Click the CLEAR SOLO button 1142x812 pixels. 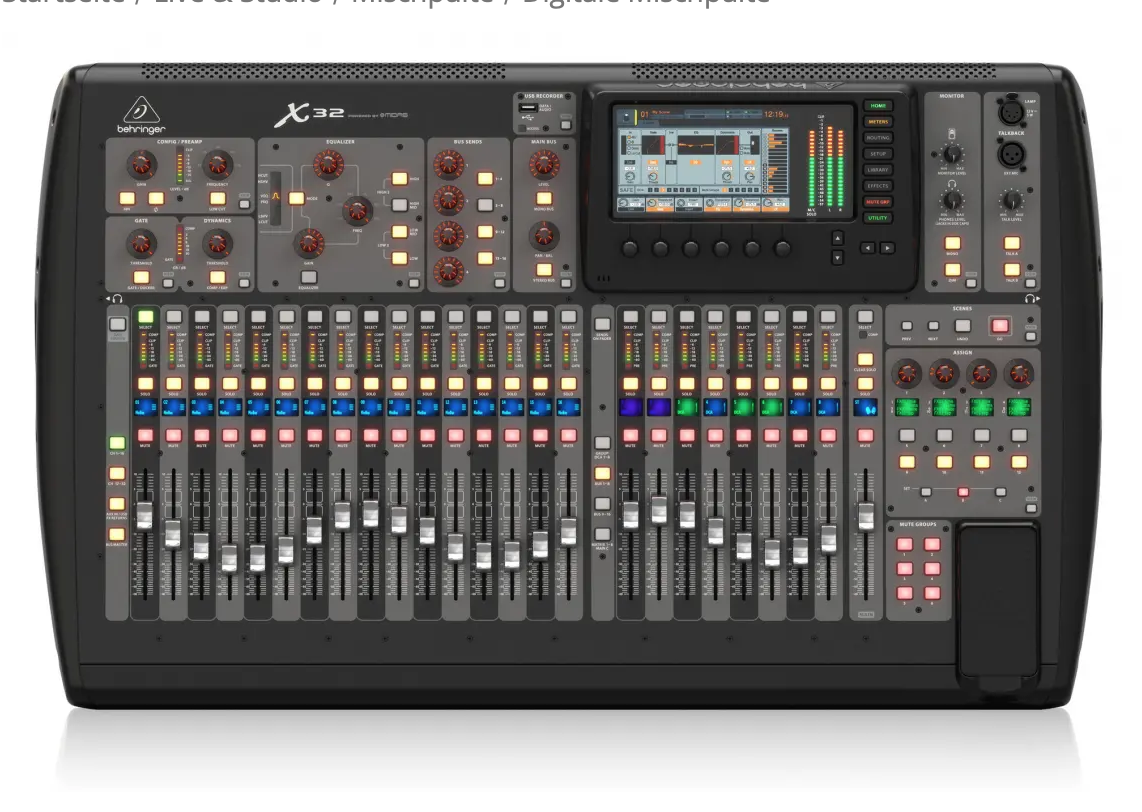point(865,360)
